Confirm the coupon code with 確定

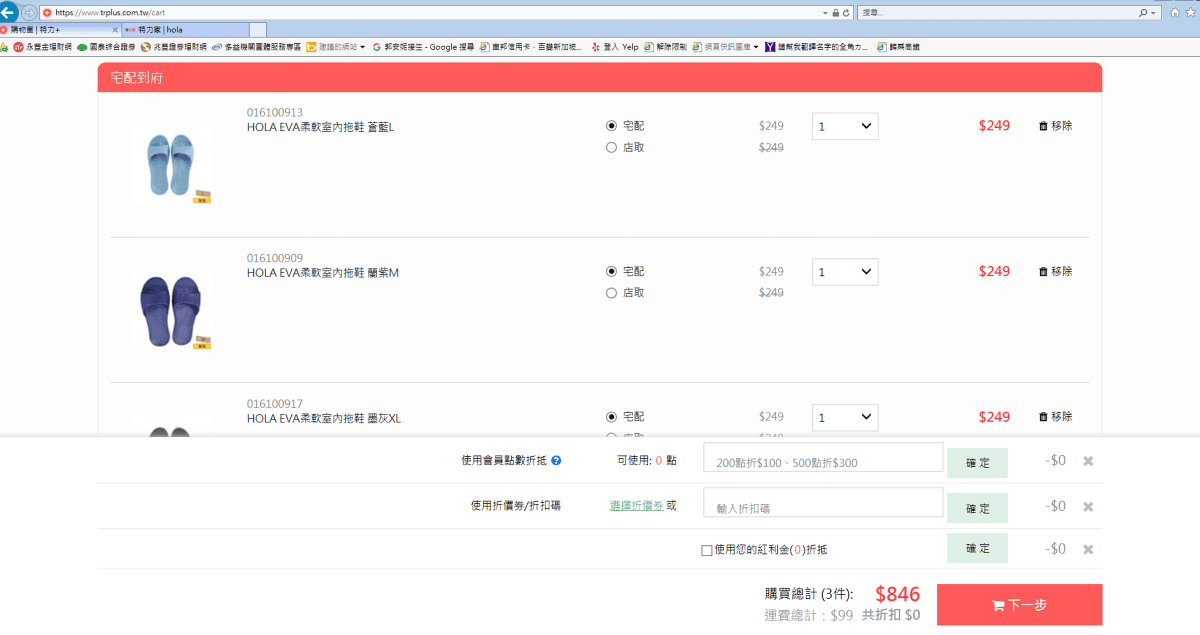pos(978,508)
